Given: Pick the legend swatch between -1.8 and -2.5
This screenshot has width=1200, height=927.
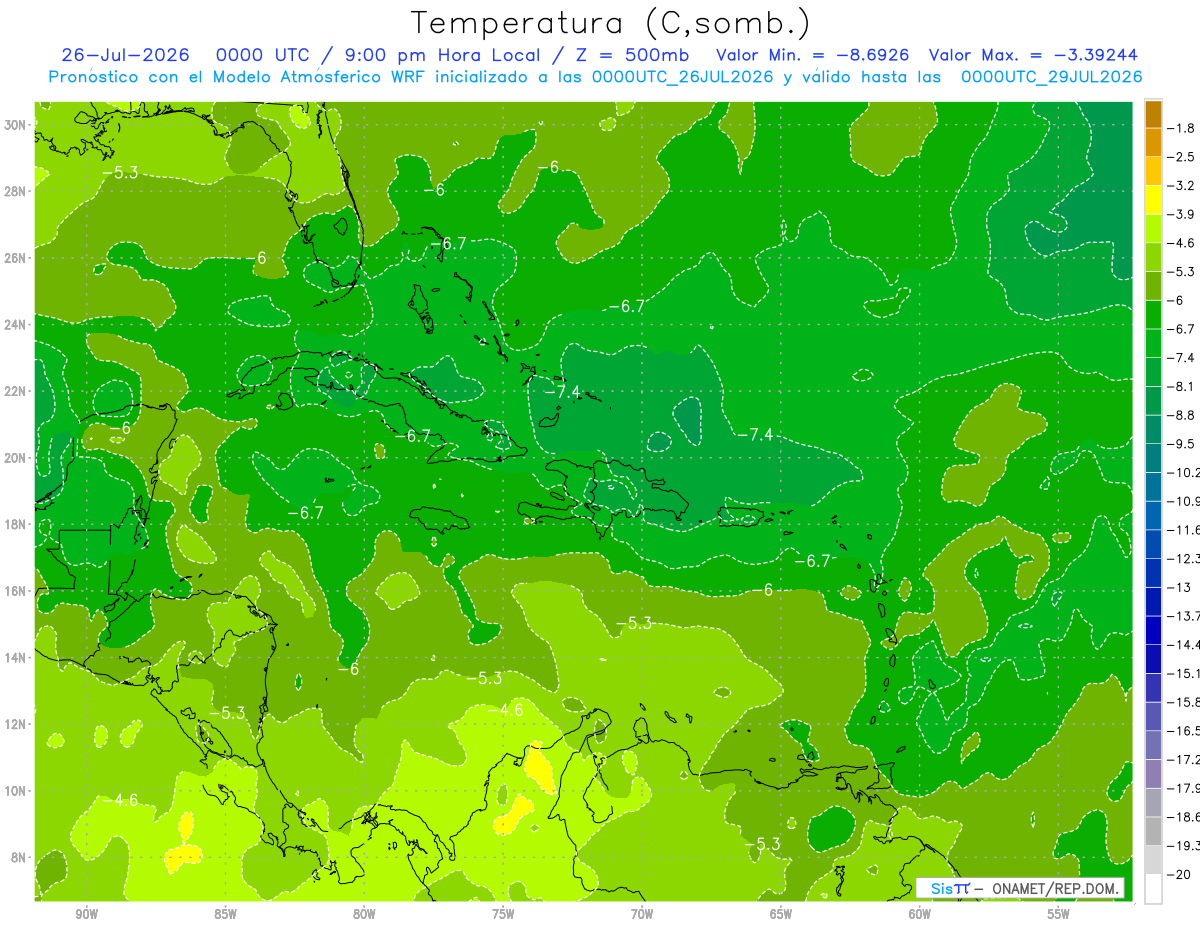Looking at the screenshot, I should [x=1153, y=142].
